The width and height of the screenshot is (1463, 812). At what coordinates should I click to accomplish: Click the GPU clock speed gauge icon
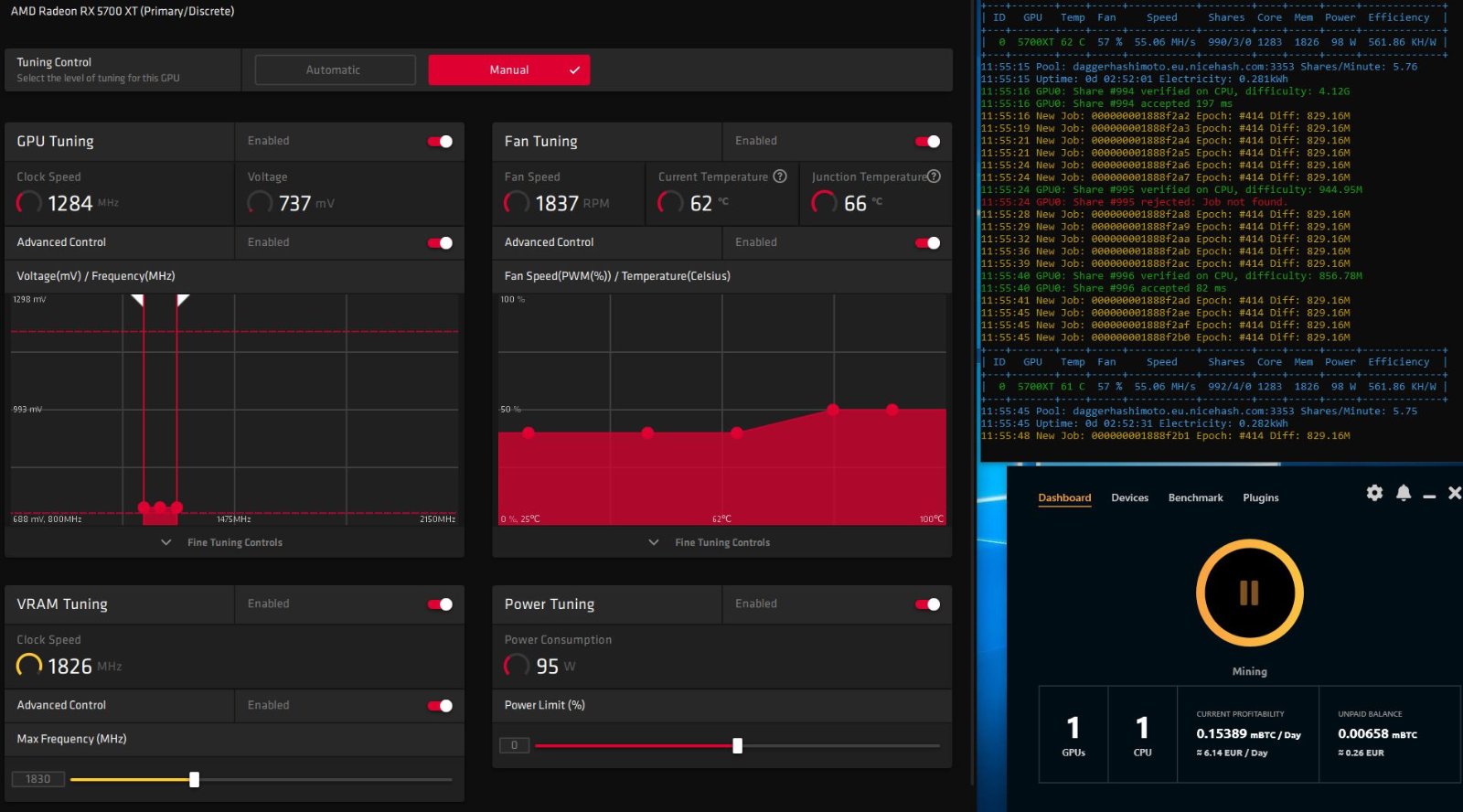coord(29,202)
